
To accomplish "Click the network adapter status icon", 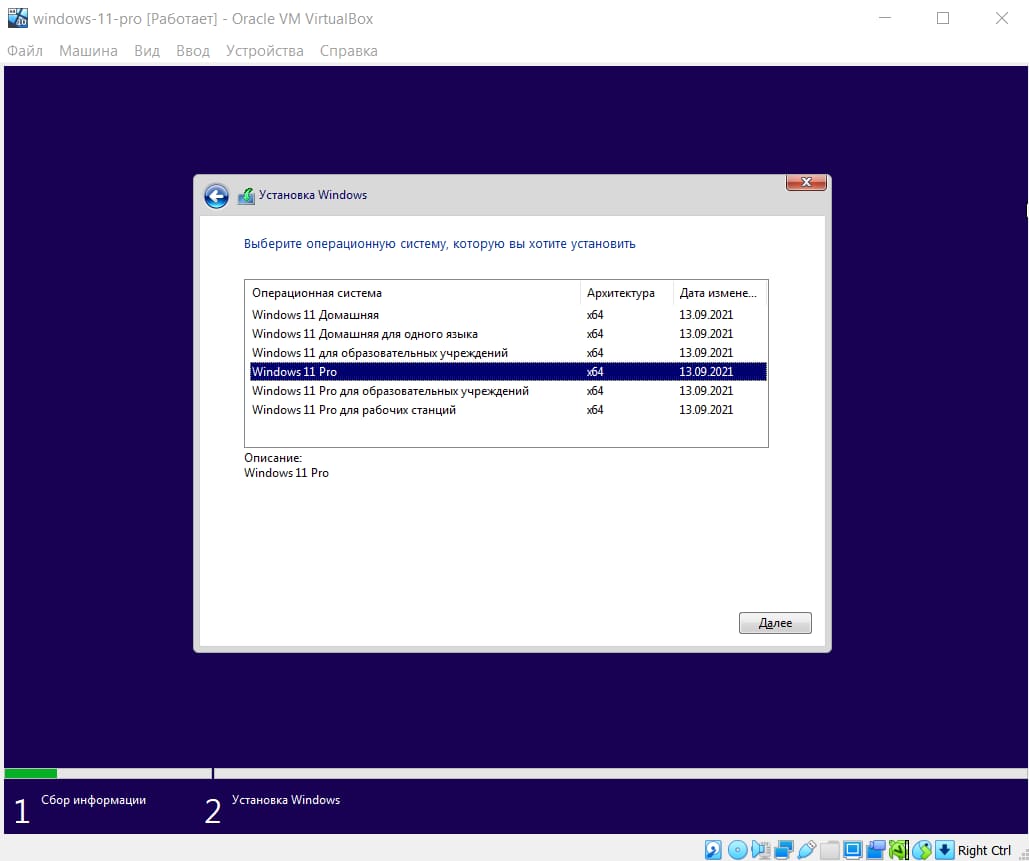I will (x=783, y=850).
